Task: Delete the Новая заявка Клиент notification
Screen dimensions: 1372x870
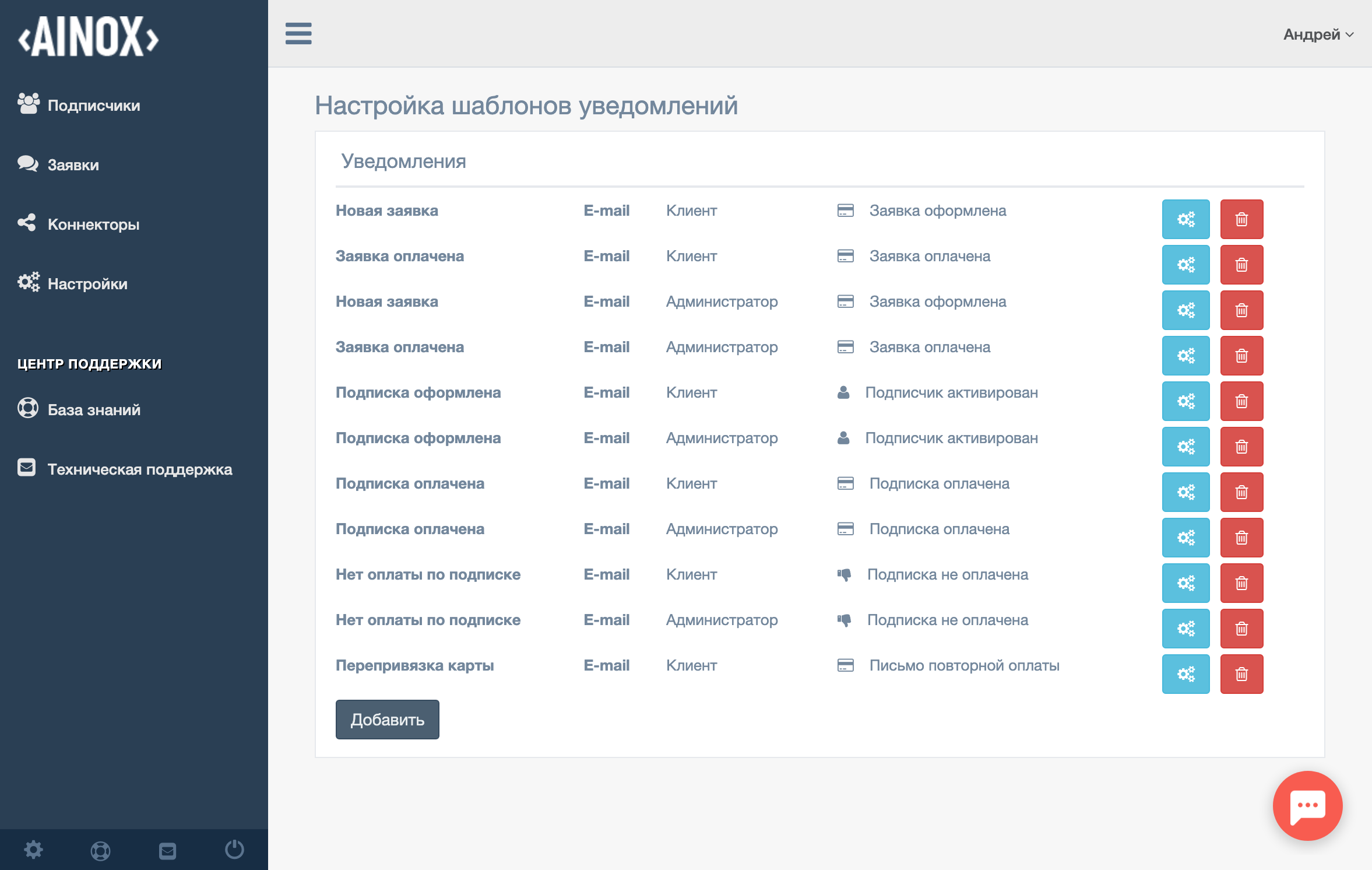Action: pyautogui.click(x=1241, y=219)
